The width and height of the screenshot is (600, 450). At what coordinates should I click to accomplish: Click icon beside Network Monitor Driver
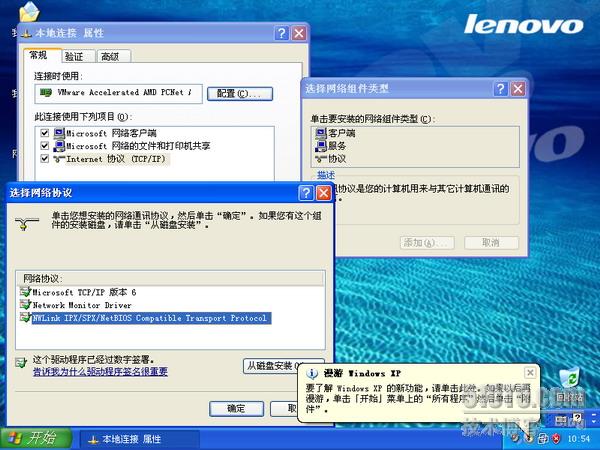point(25,305)
